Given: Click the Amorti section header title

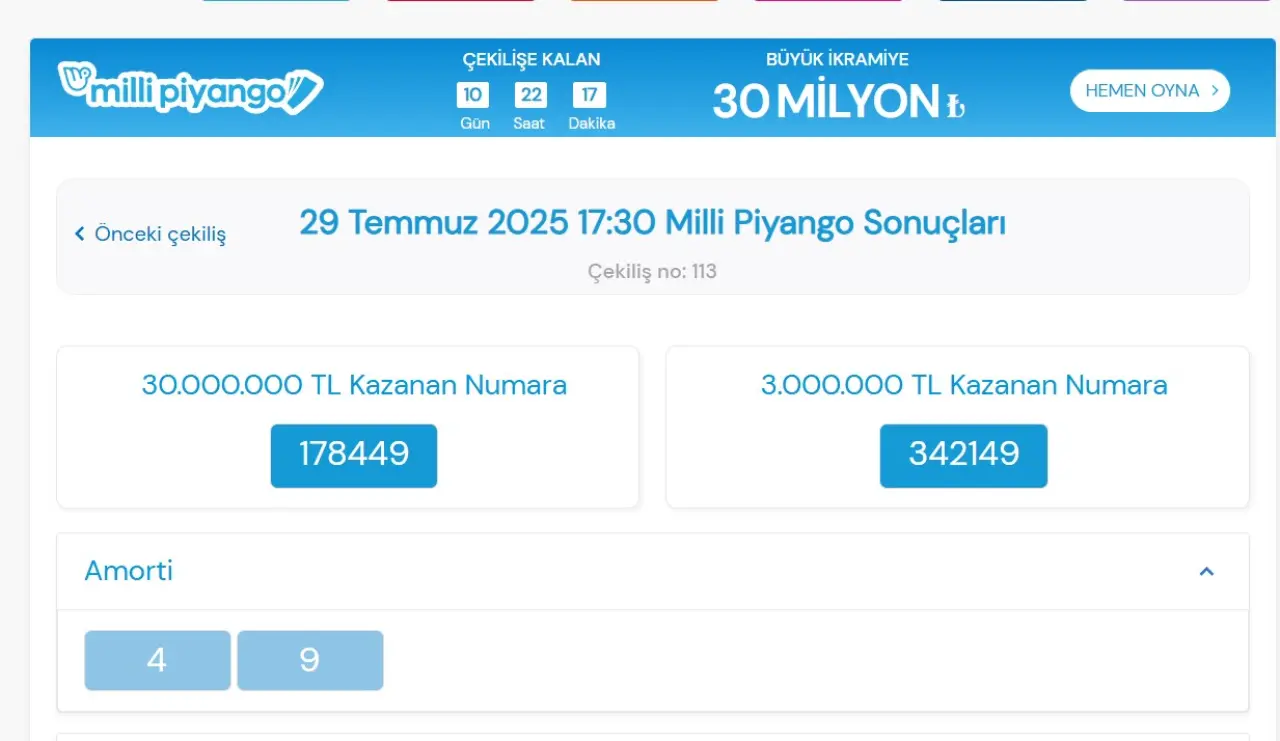Looking at the screenshot, I should click(x=128, y=571).
